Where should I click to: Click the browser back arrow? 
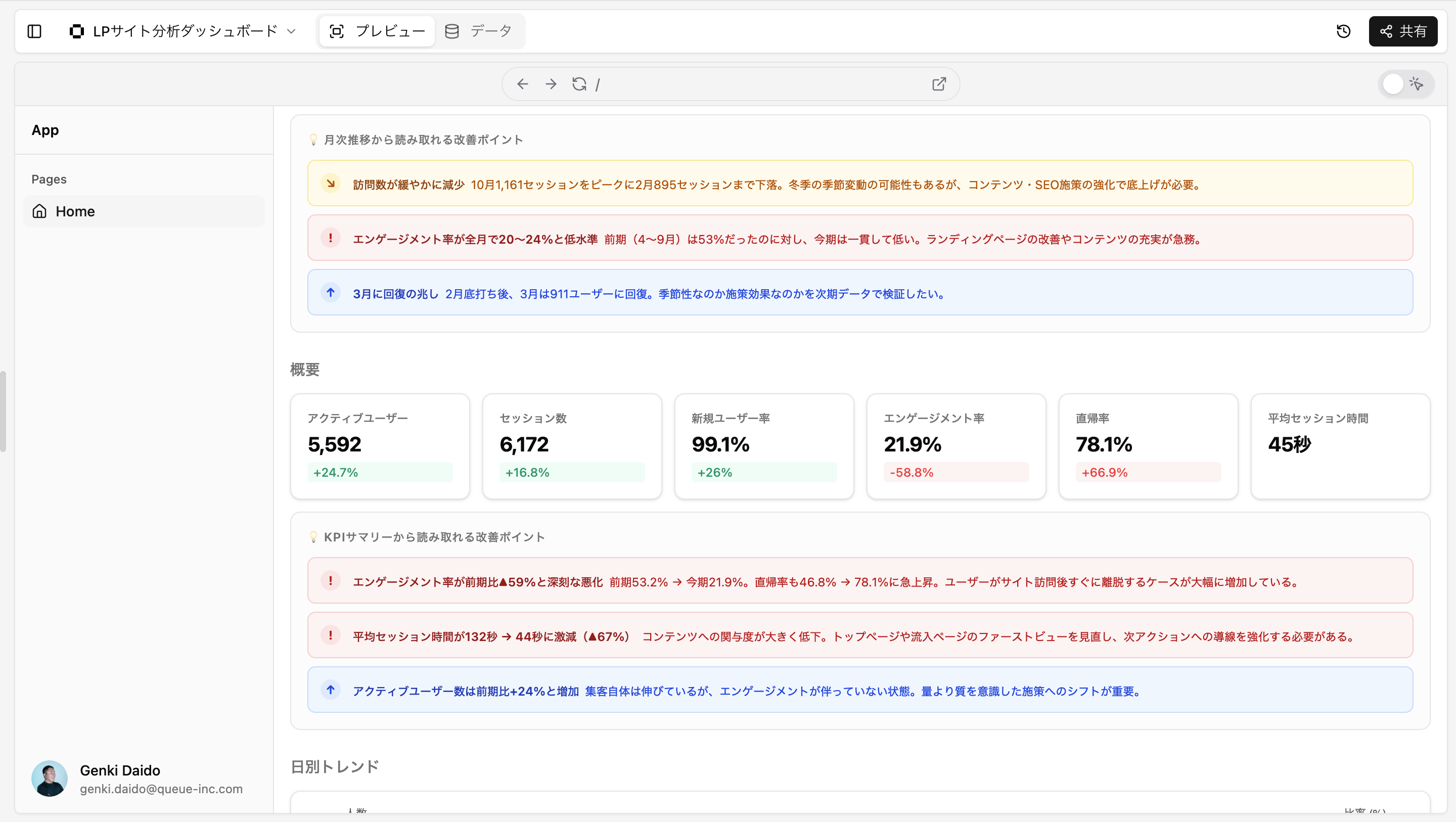point(522,84)
